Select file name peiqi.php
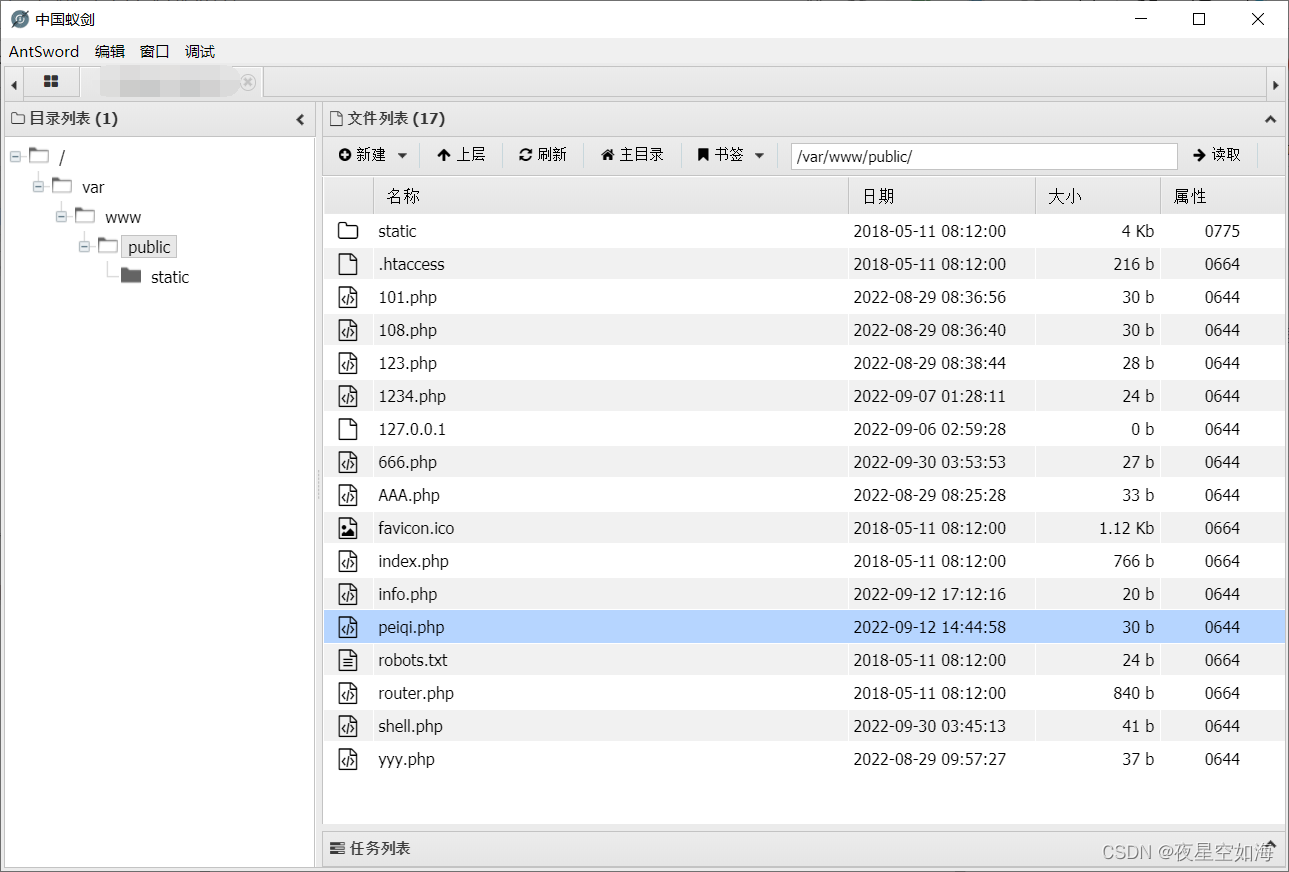 pyautogui.click(x=411, y=627)
